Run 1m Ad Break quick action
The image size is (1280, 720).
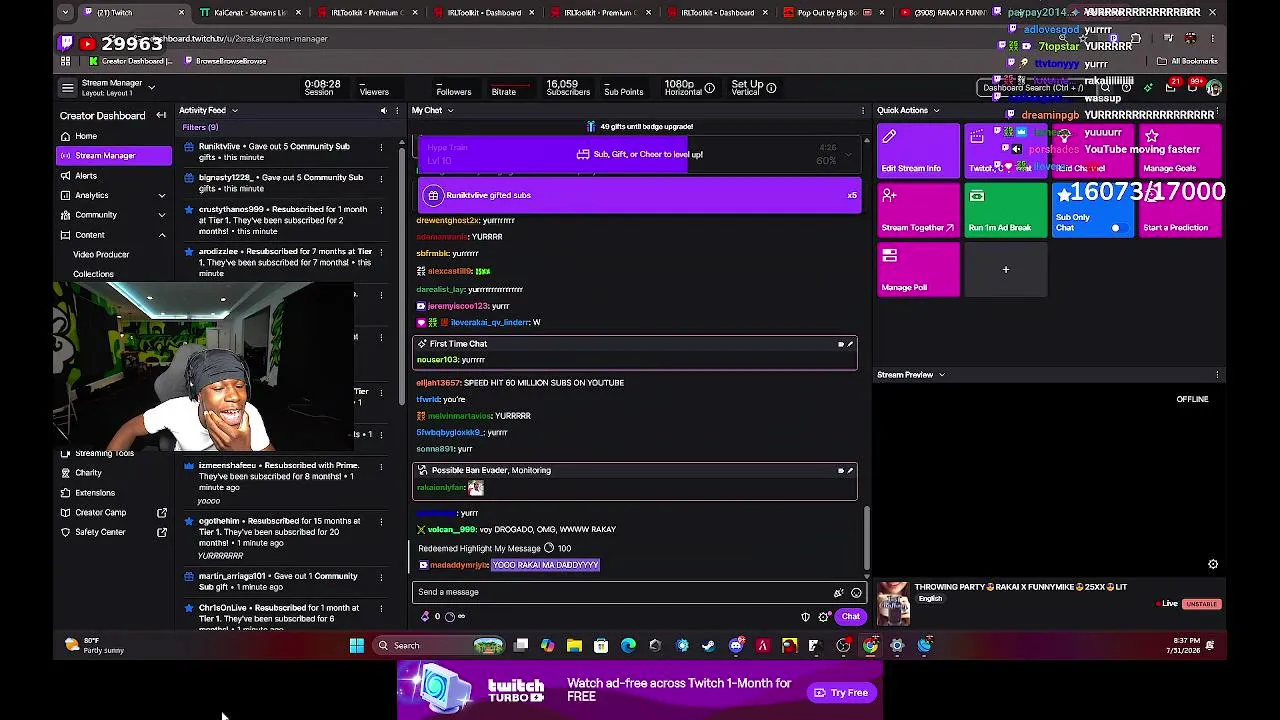1005,209
